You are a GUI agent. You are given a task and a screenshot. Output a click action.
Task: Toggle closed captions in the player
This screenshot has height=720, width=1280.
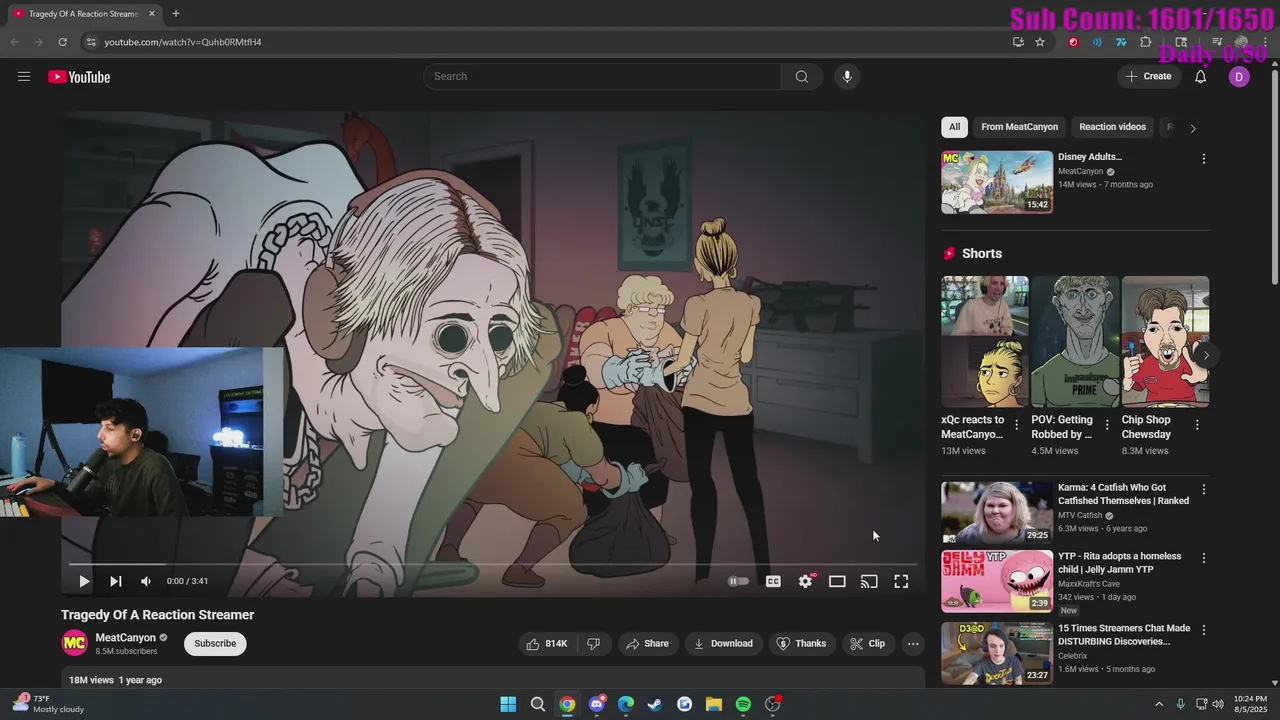tap(773, 581)
